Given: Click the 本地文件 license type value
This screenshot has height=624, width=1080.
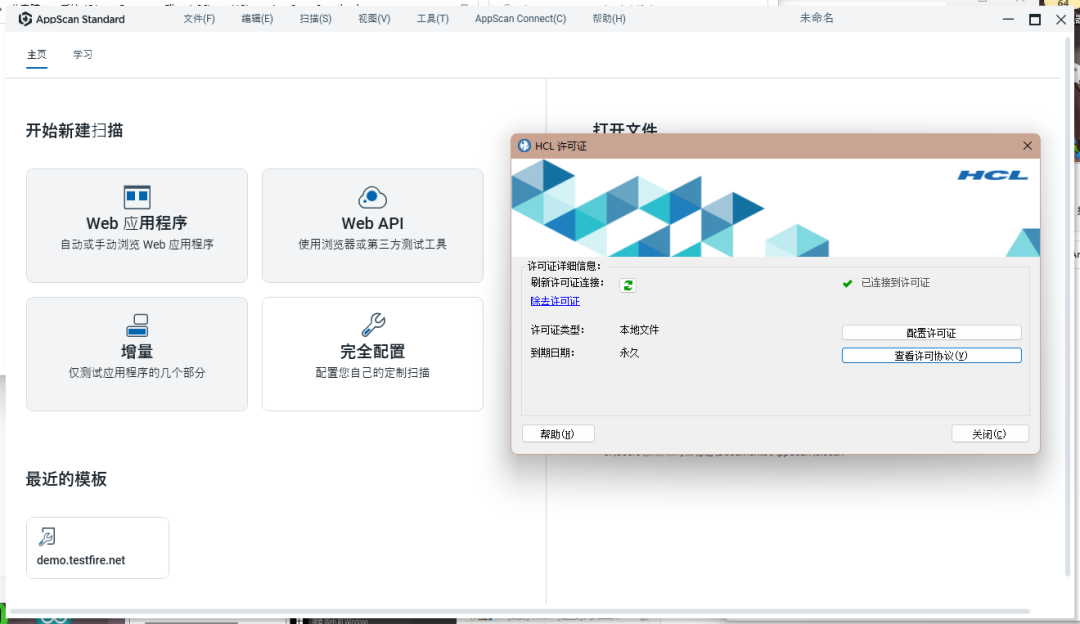Looking at the screenshot, I should 639,330.
